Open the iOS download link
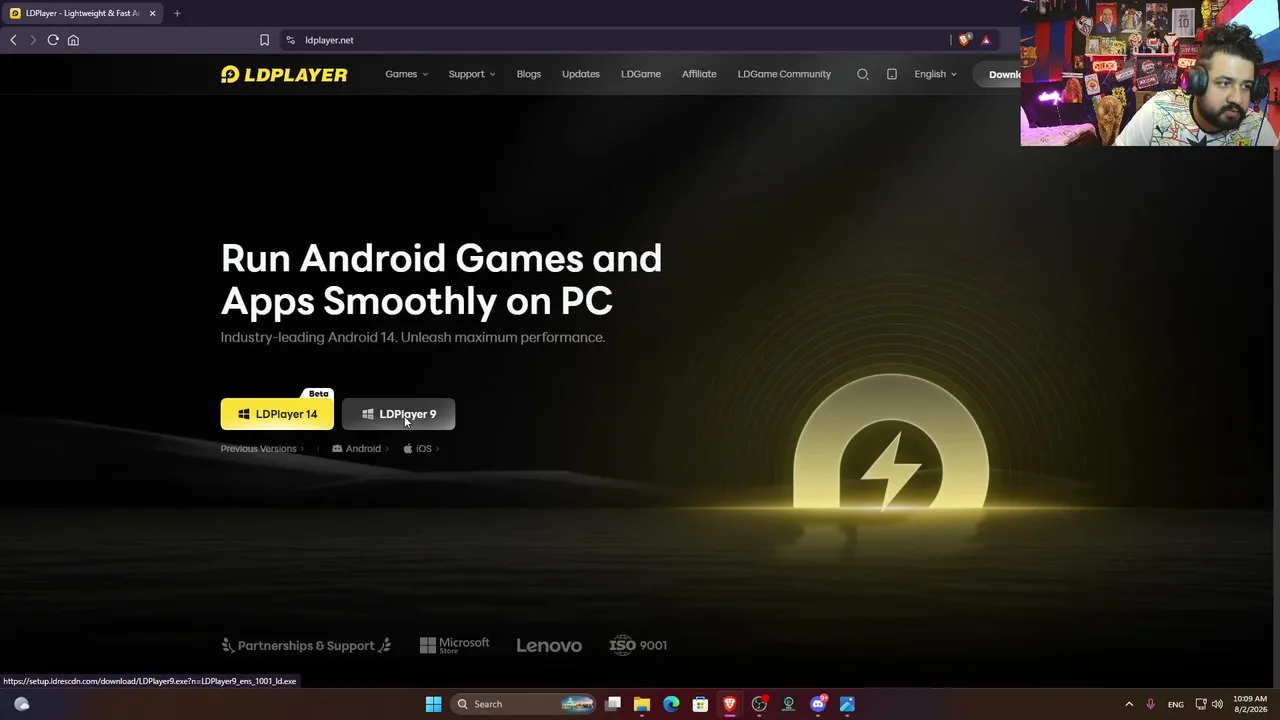The width and height of the screenshot is (1280, 720). 421,449
